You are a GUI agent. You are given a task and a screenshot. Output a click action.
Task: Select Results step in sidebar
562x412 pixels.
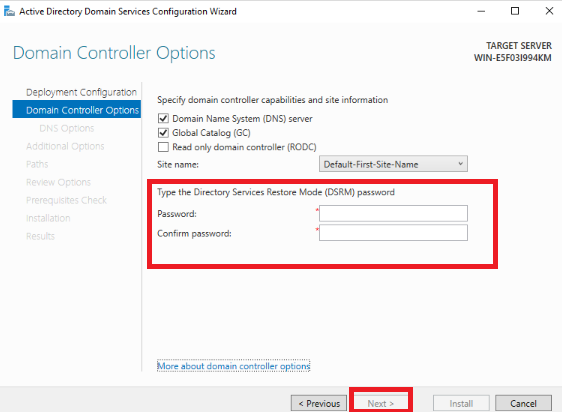[40, 236]
